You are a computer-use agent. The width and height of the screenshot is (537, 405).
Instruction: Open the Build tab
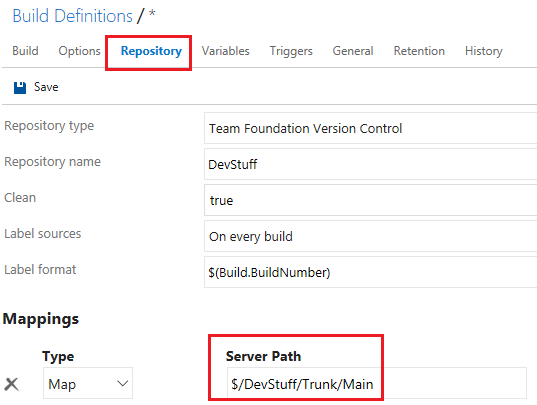[25, 51]
